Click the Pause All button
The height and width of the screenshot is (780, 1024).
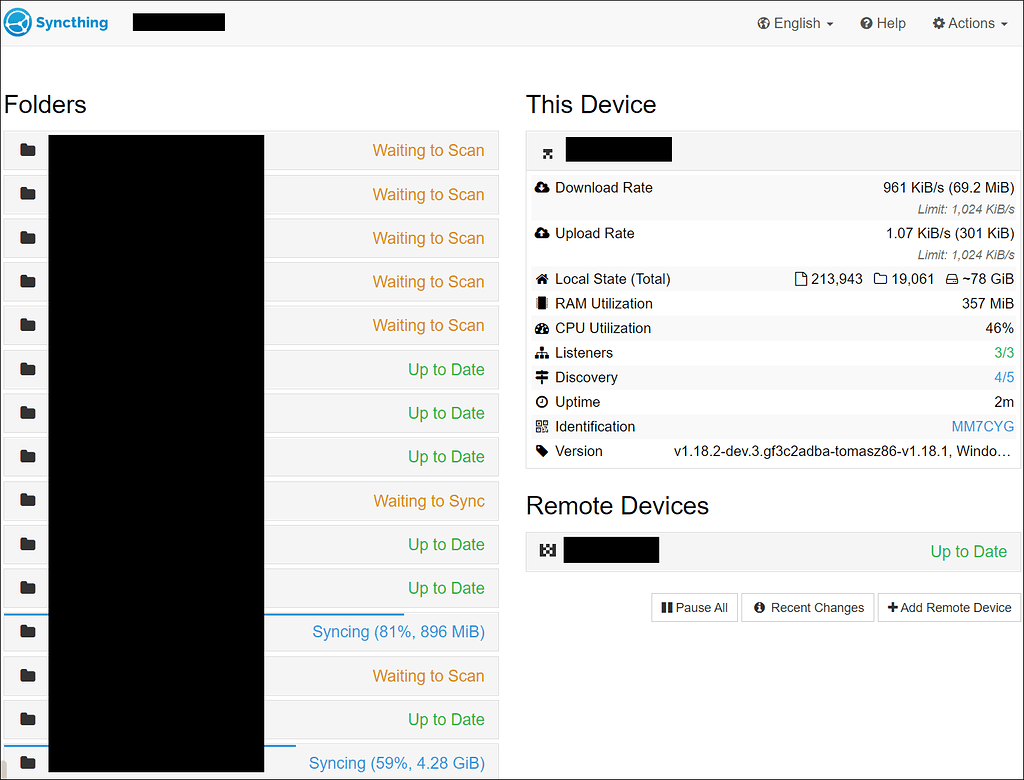point(694,607)
